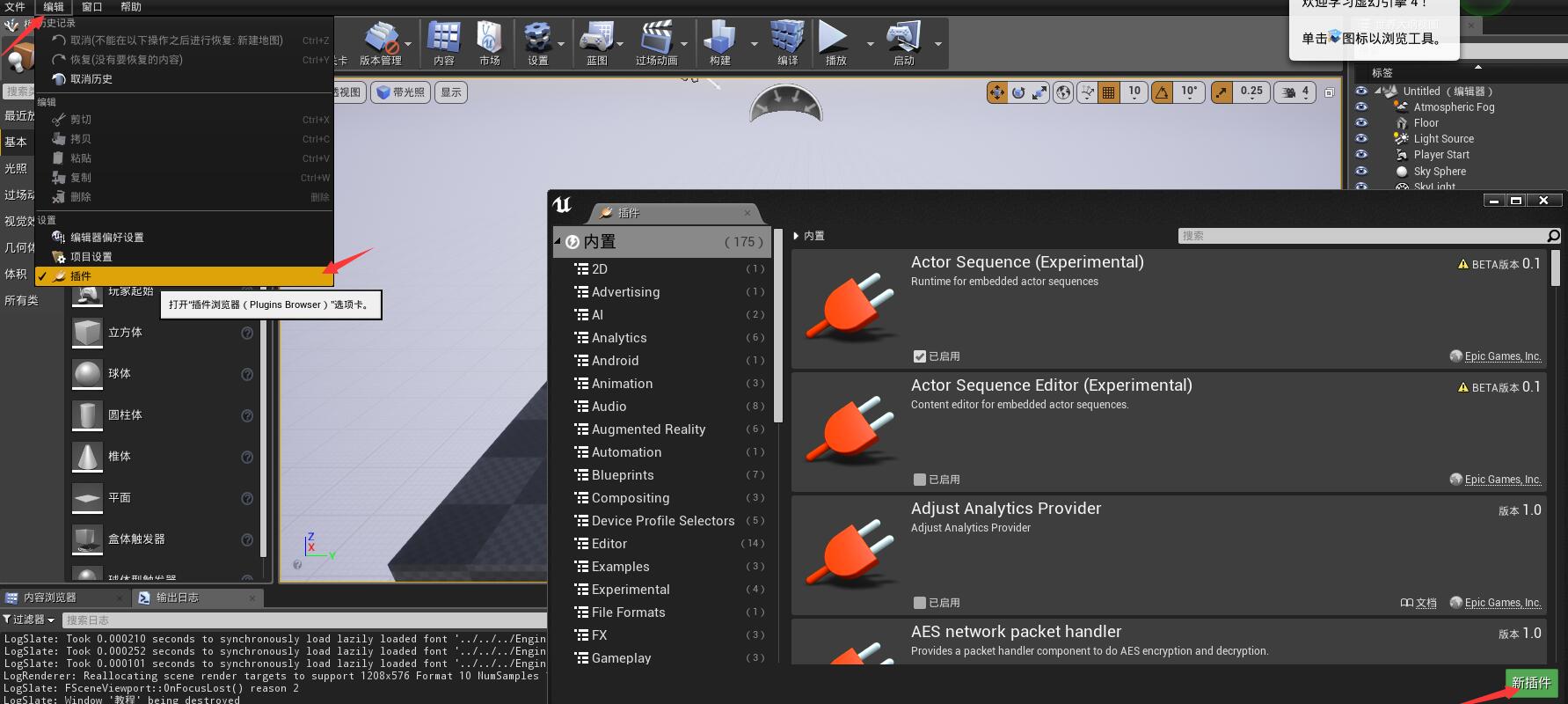The height and width of the screenshot is (704, 1568).
Task: Click the 球体 sphere thumbnail in placement panel
Action: tap(87, 374)
